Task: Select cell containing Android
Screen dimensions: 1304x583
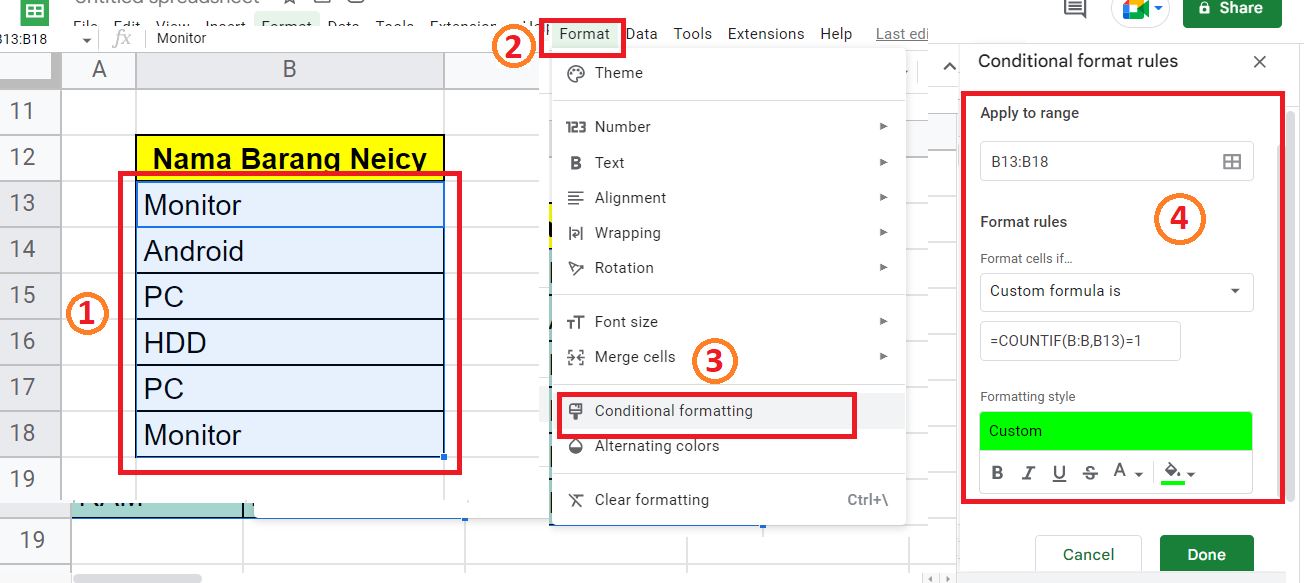Action: [x=290, y=250]
